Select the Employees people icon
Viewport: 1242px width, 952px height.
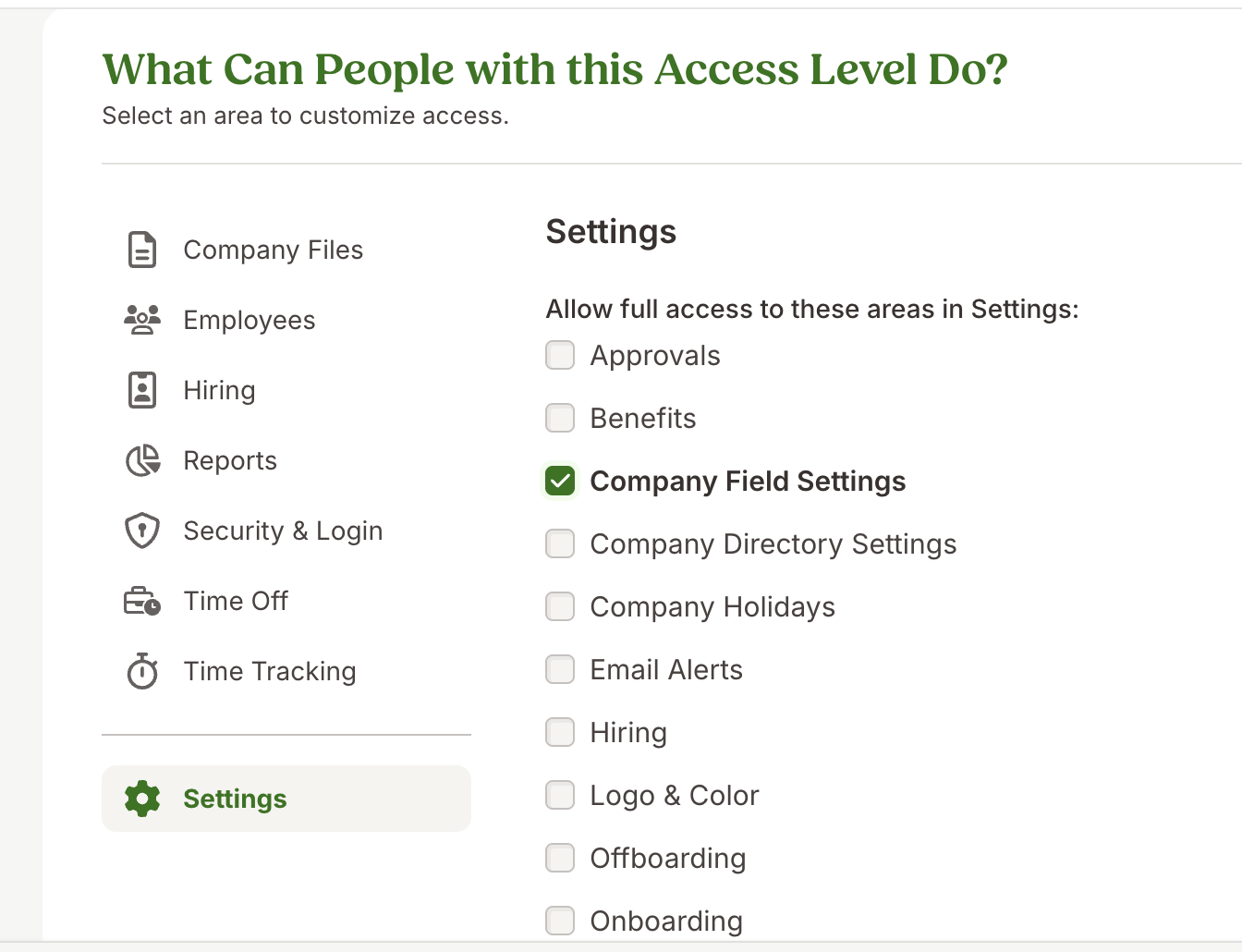pyautogui.click(x=142, y=319)
